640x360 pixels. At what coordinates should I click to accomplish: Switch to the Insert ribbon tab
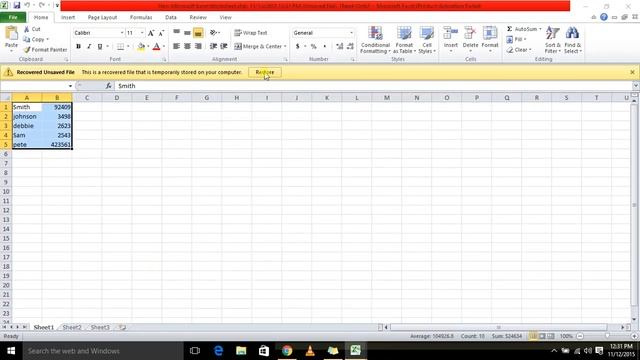coord(68,18)
